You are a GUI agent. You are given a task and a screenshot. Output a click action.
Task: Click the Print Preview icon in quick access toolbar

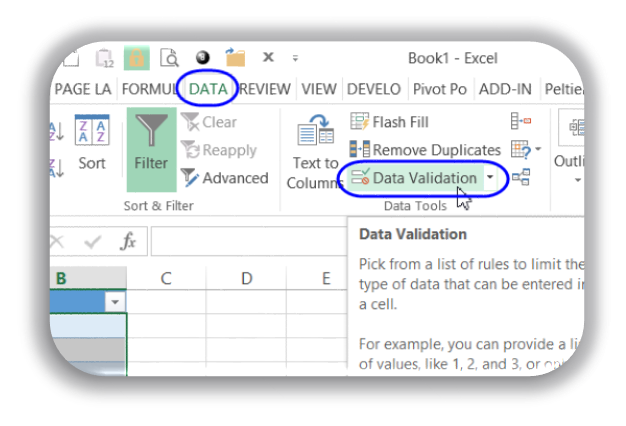tap(169, 58)
